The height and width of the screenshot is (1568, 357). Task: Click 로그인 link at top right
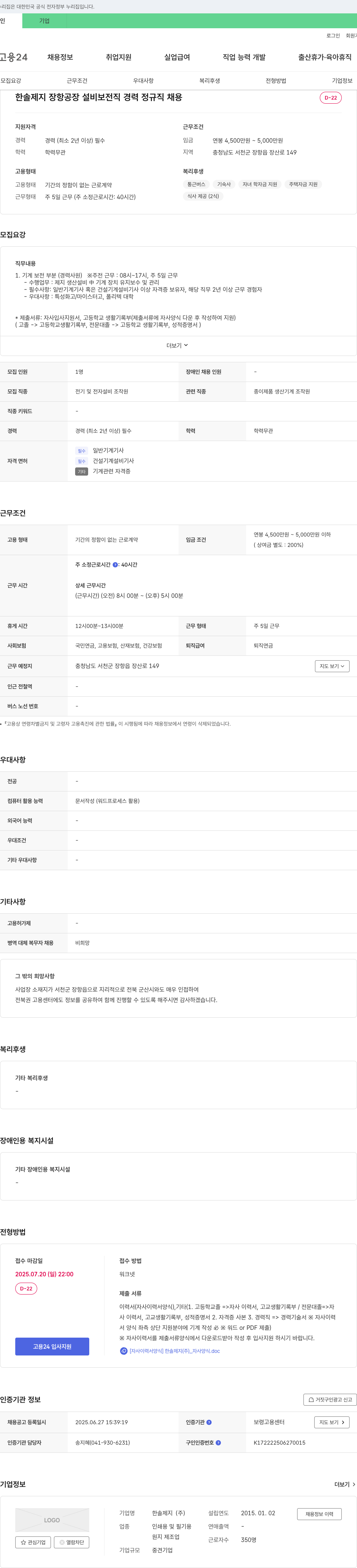333,36
